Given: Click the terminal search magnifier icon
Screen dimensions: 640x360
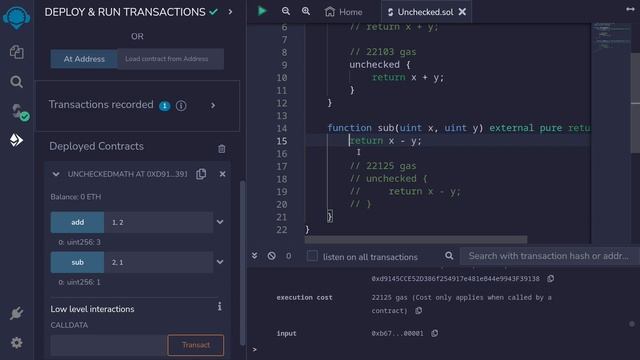Looking at the screenshot, I should [x=449, y=256].
